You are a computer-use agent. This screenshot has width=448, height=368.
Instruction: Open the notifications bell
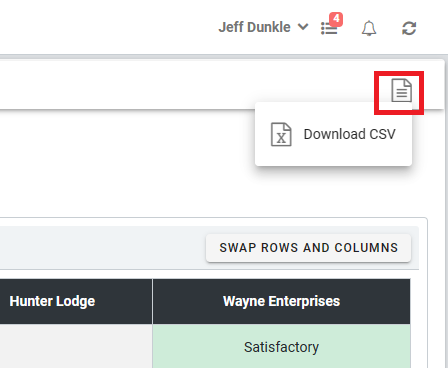(369, 28)
